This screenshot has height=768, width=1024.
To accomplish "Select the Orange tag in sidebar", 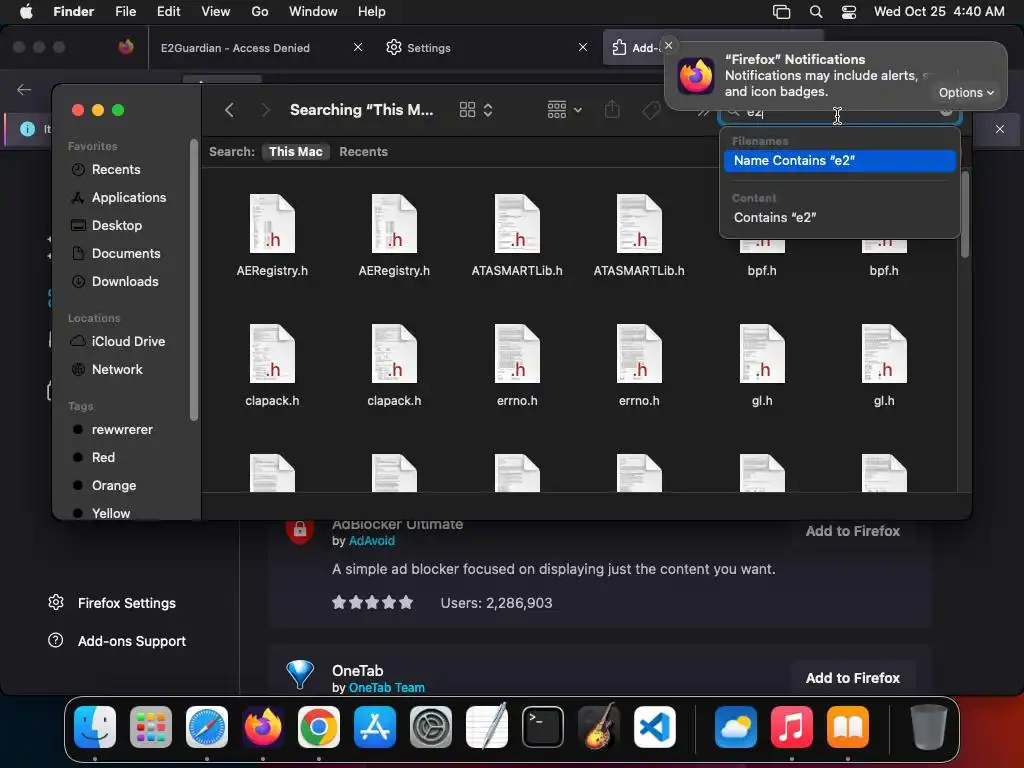I will pos(114,486).
